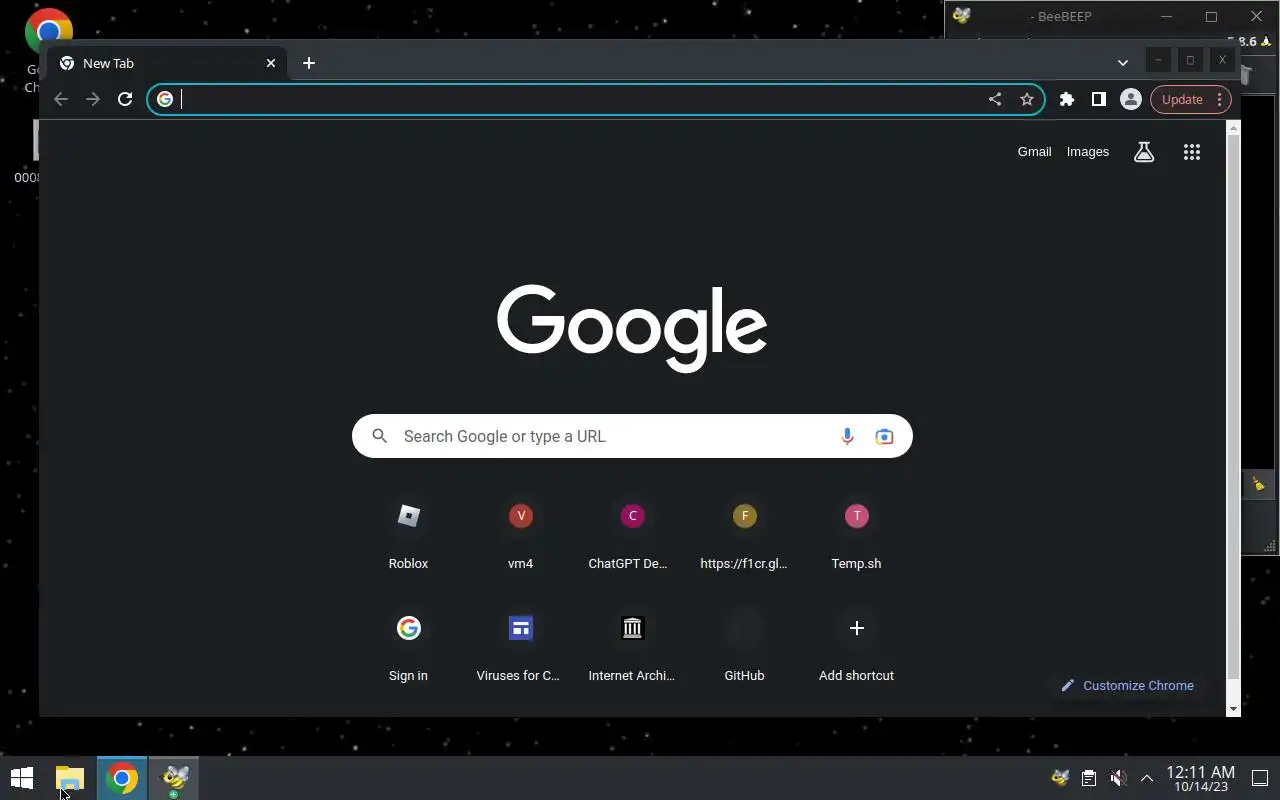
Task: Click the Google icon in the address bar
Action: pyautogui.click(x=165, y=99)
